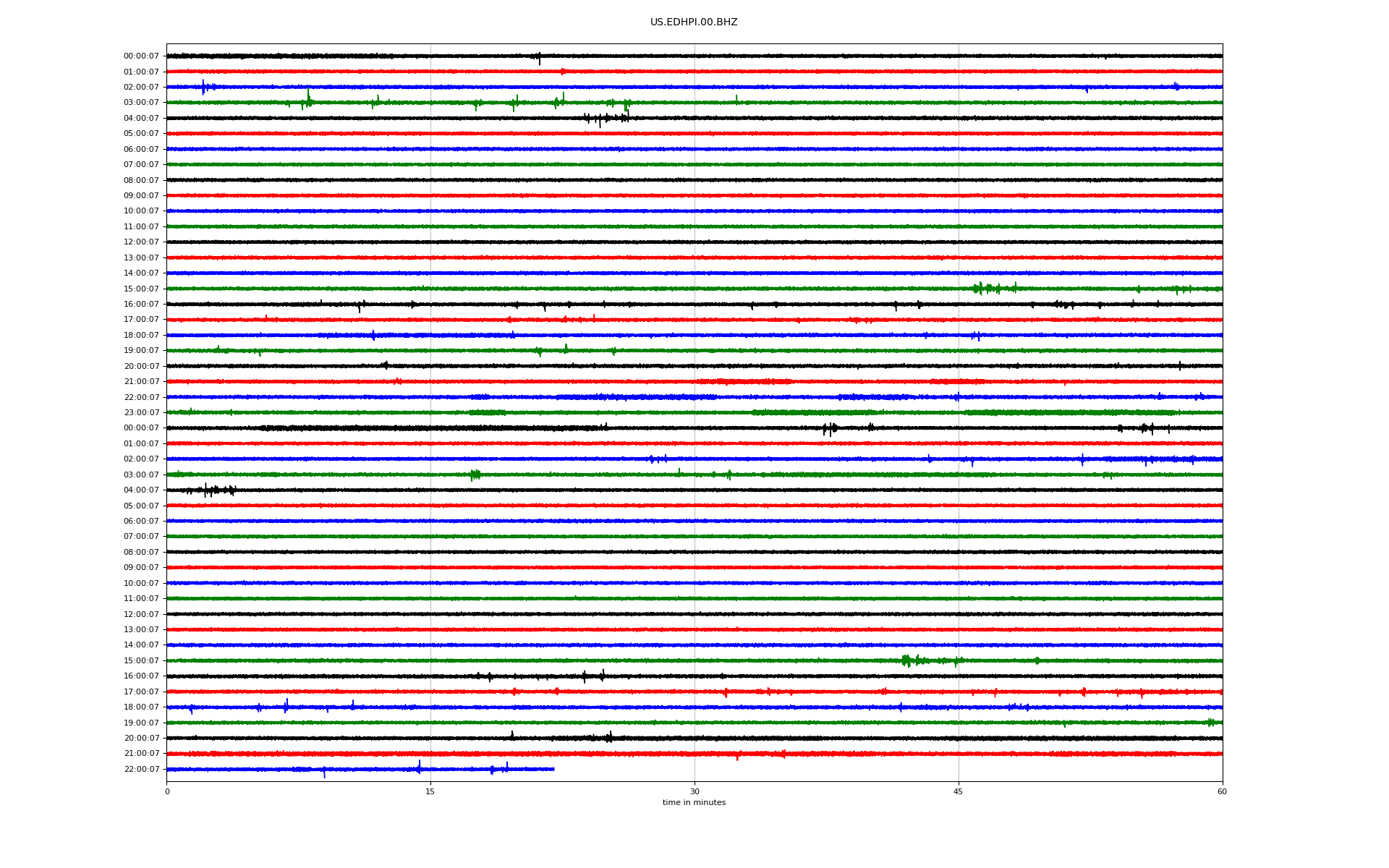The image size is (1389, 868).
Task: Click the large black spike on the top trace
Action: [x=539, y=58]
